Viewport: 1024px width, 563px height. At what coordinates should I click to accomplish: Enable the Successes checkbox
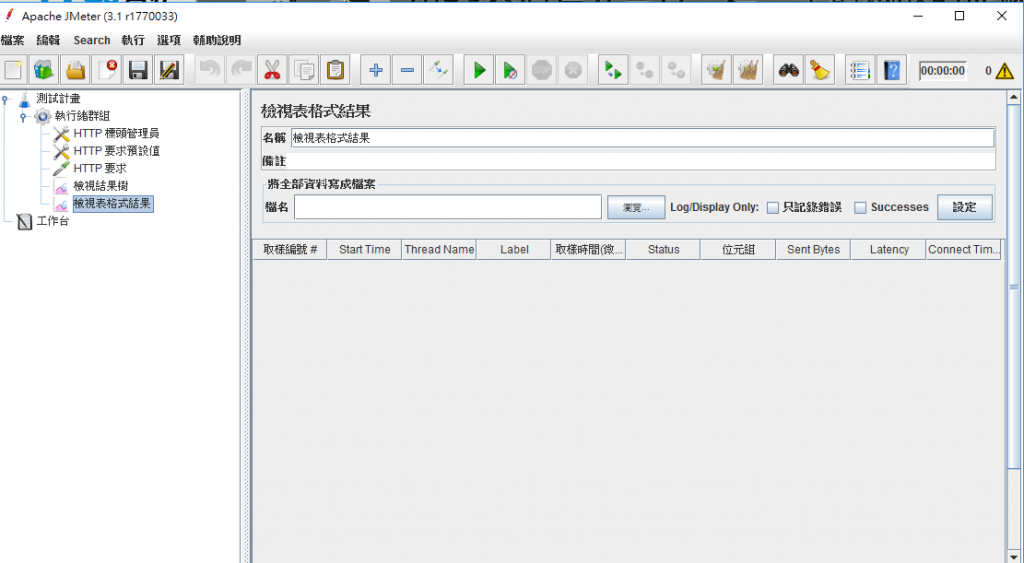[860, 208]
